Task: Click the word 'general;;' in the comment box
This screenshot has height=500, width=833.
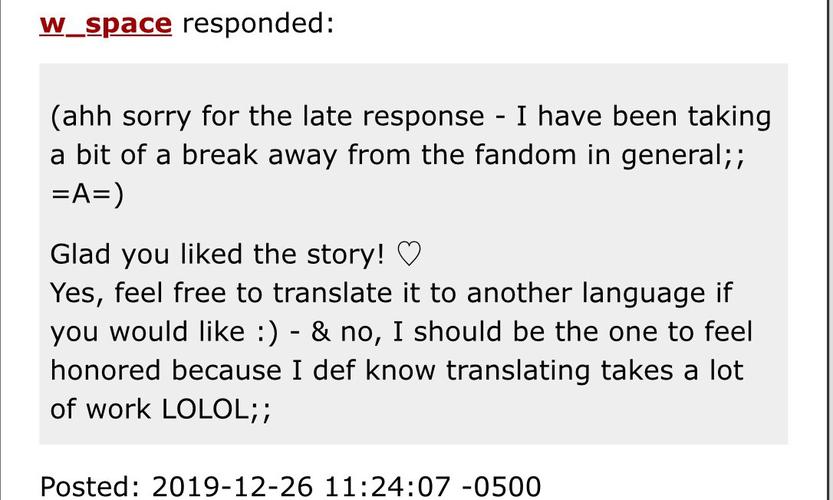Action: [x=683, y=157]
